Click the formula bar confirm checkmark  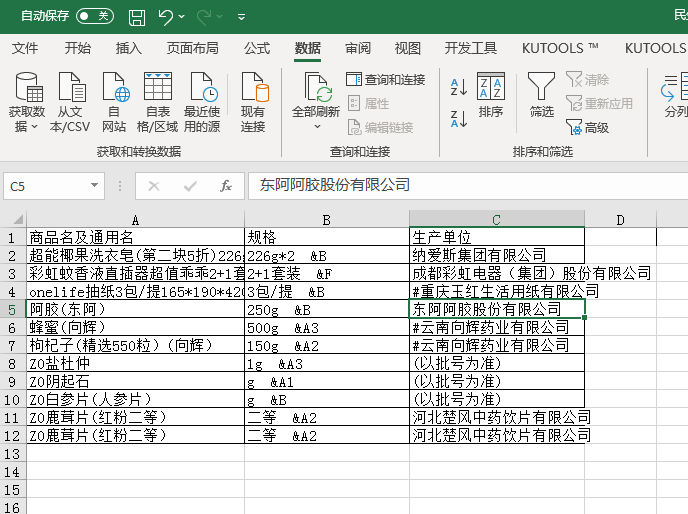click(x=190, y=187)
